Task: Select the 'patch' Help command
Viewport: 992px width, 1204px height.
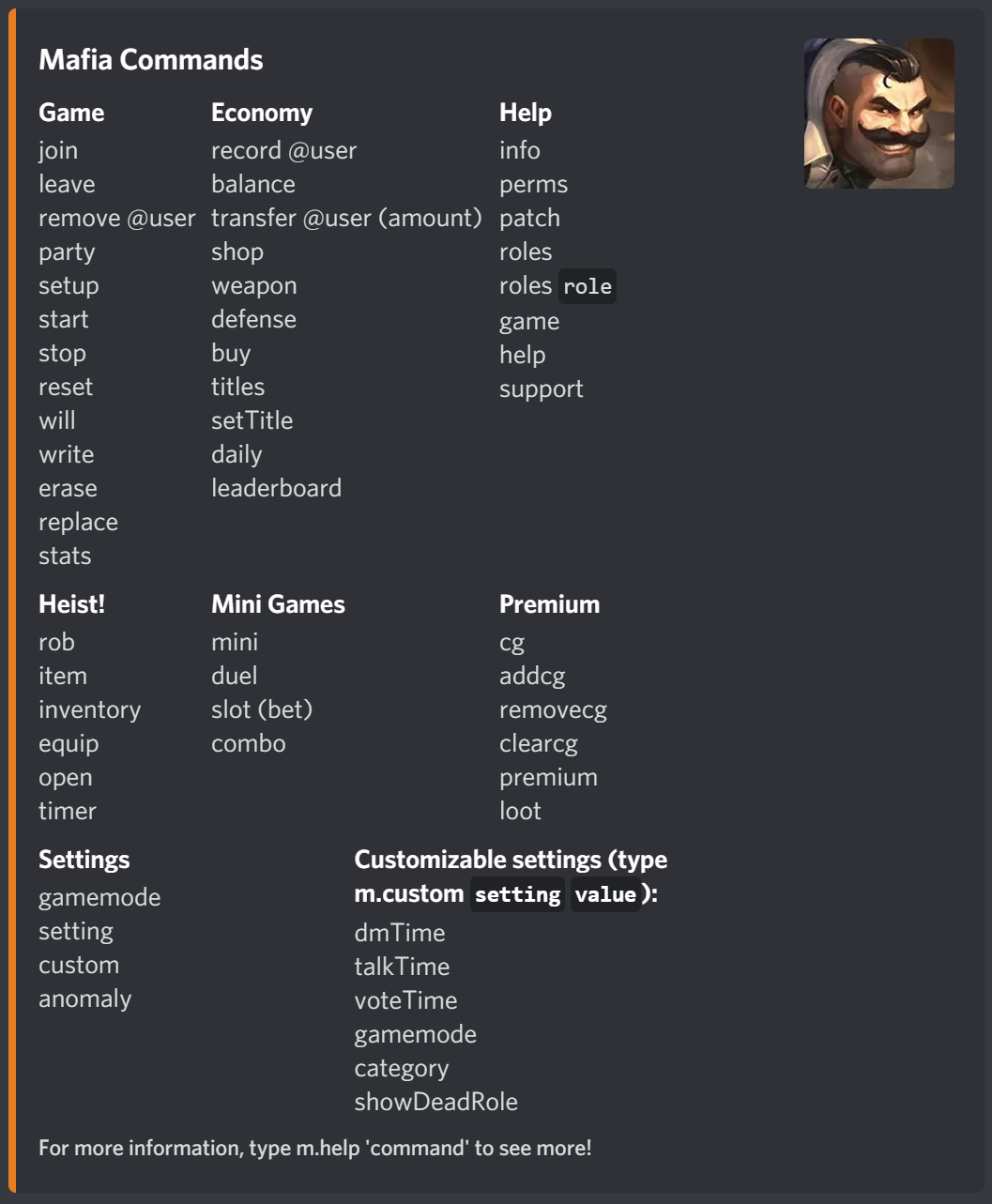Action: tap(529, 219)
